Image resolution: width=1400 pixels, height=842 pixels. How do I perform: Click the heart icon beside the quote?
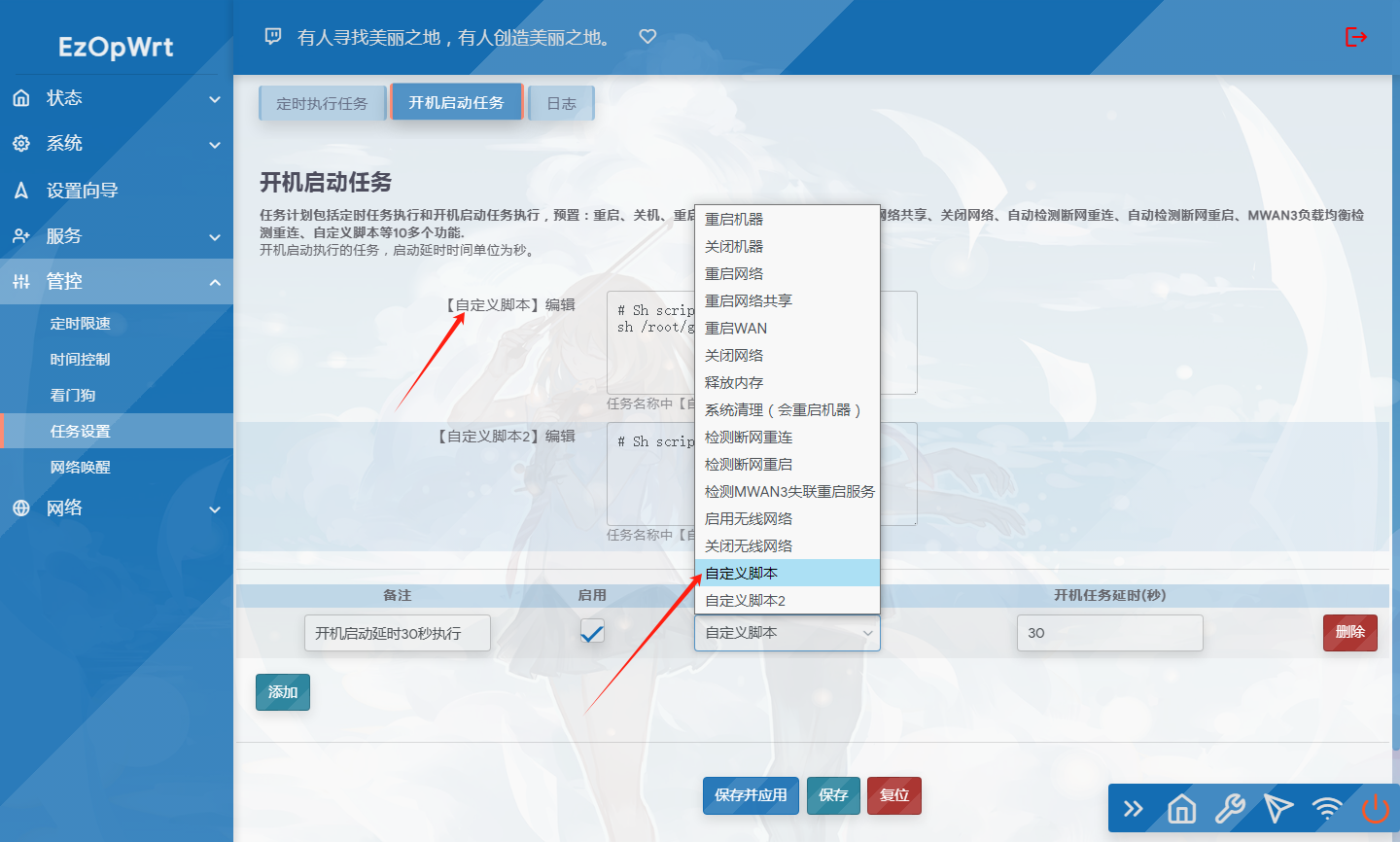[x=647, y=37]
